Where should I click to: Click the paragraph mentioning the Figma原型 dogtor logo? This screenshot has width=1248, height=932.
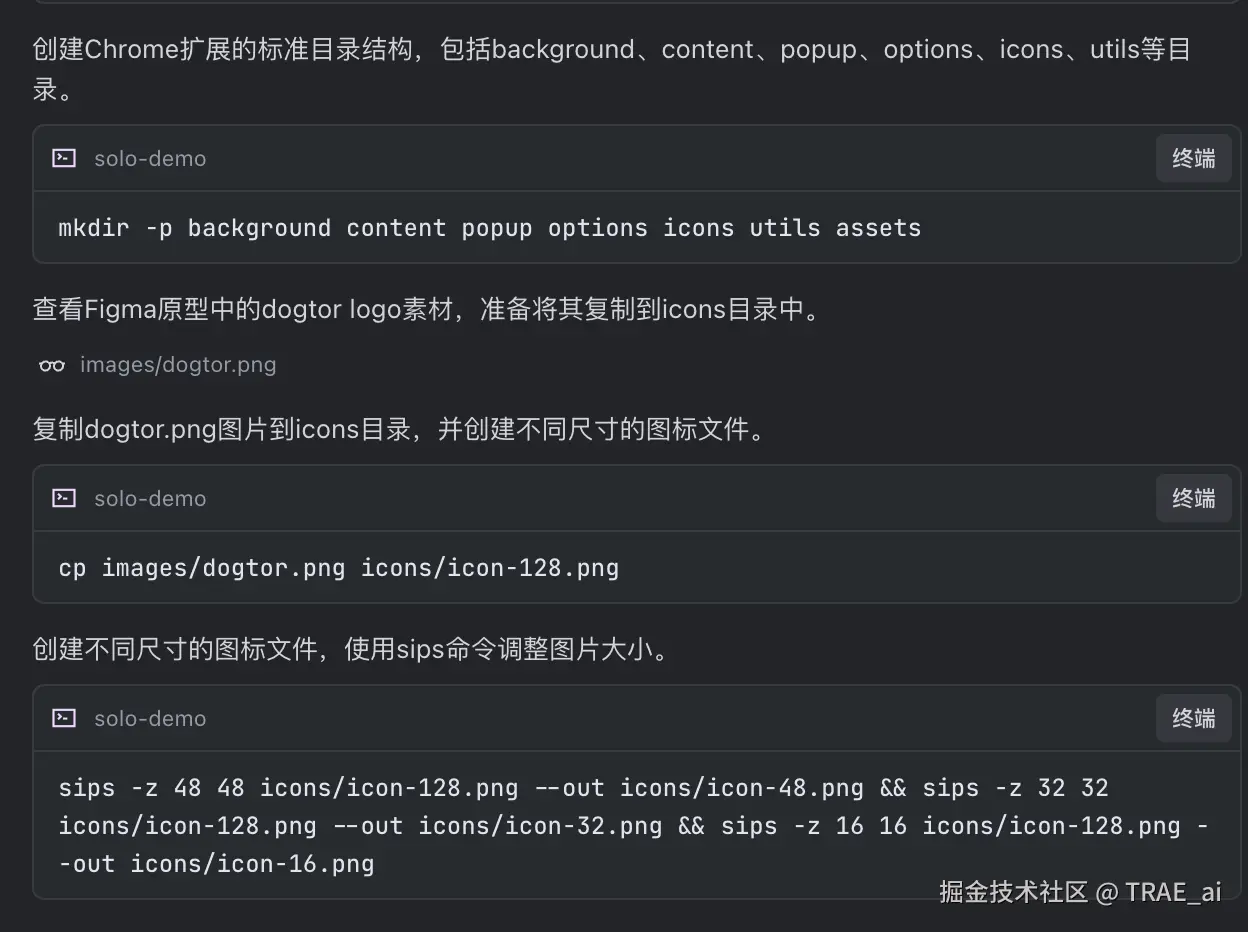click(x=426, y=309)
